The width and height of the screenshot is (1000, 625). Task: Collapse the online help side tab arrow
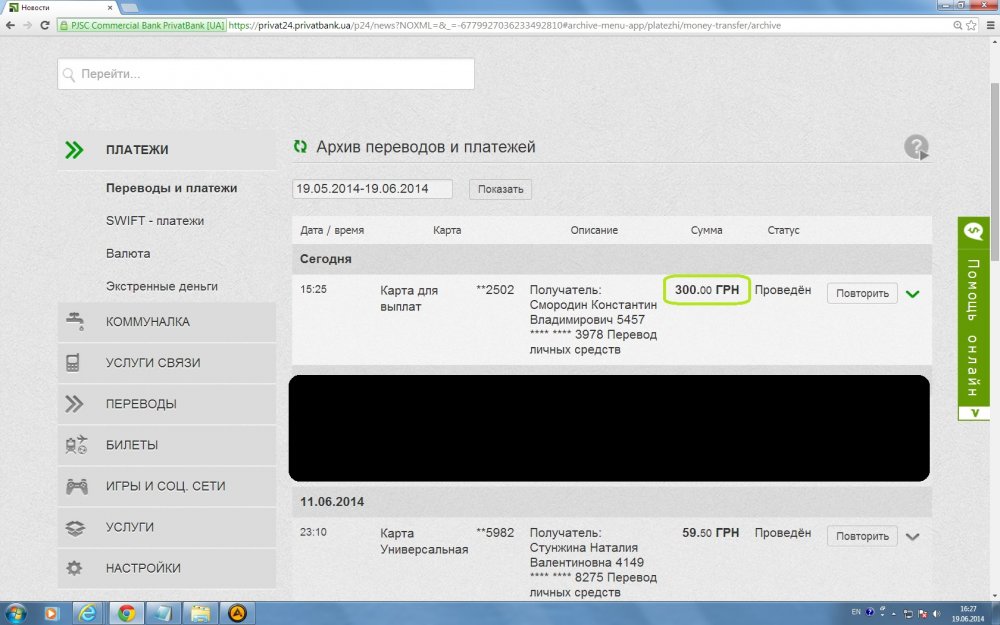974,413
